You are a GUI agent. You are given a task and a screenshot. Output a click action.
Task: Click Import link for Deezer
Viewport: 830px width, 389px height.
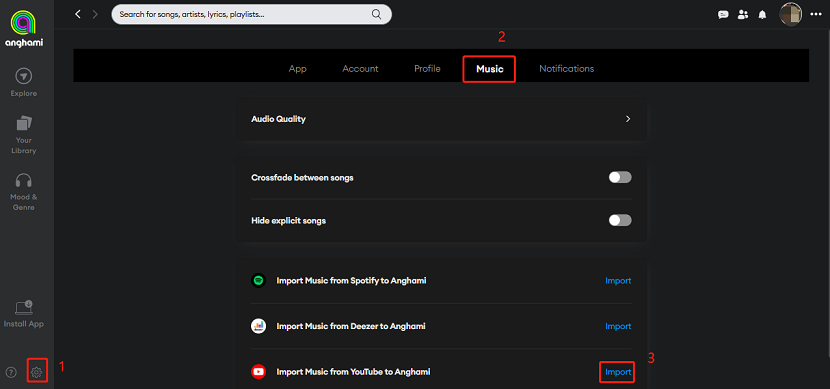click(618, 326)
